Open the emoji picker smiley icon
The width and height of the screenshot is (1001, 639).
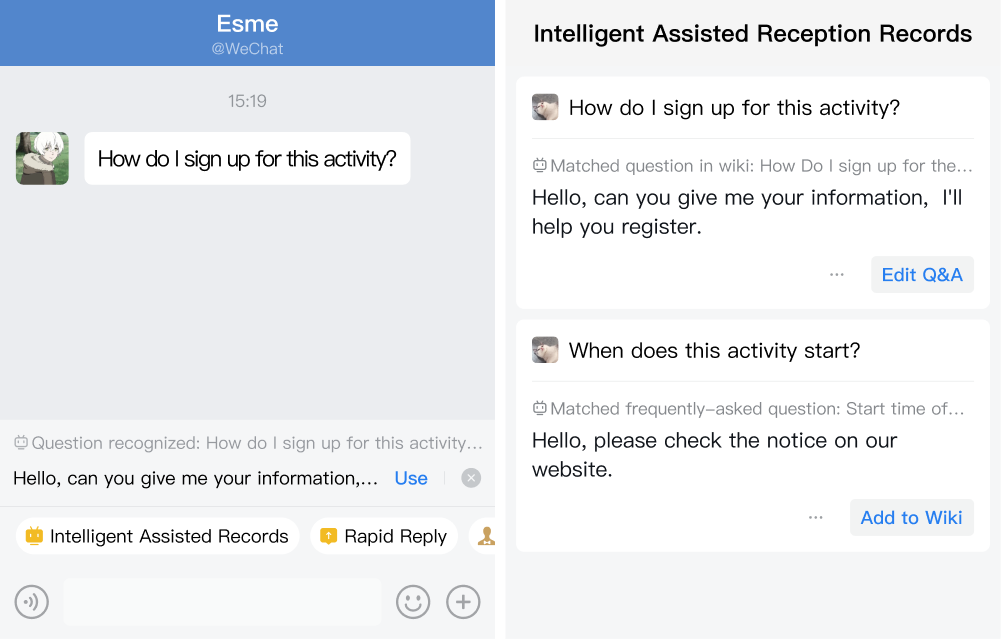pyautogui.click(x=413, y=601)
